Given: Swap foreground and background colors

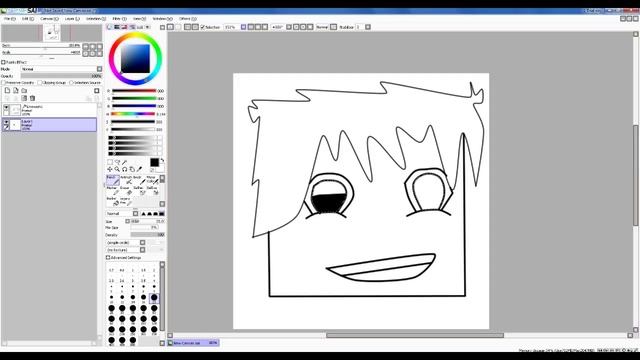Looking at the screenshot, I should [162, 160].
